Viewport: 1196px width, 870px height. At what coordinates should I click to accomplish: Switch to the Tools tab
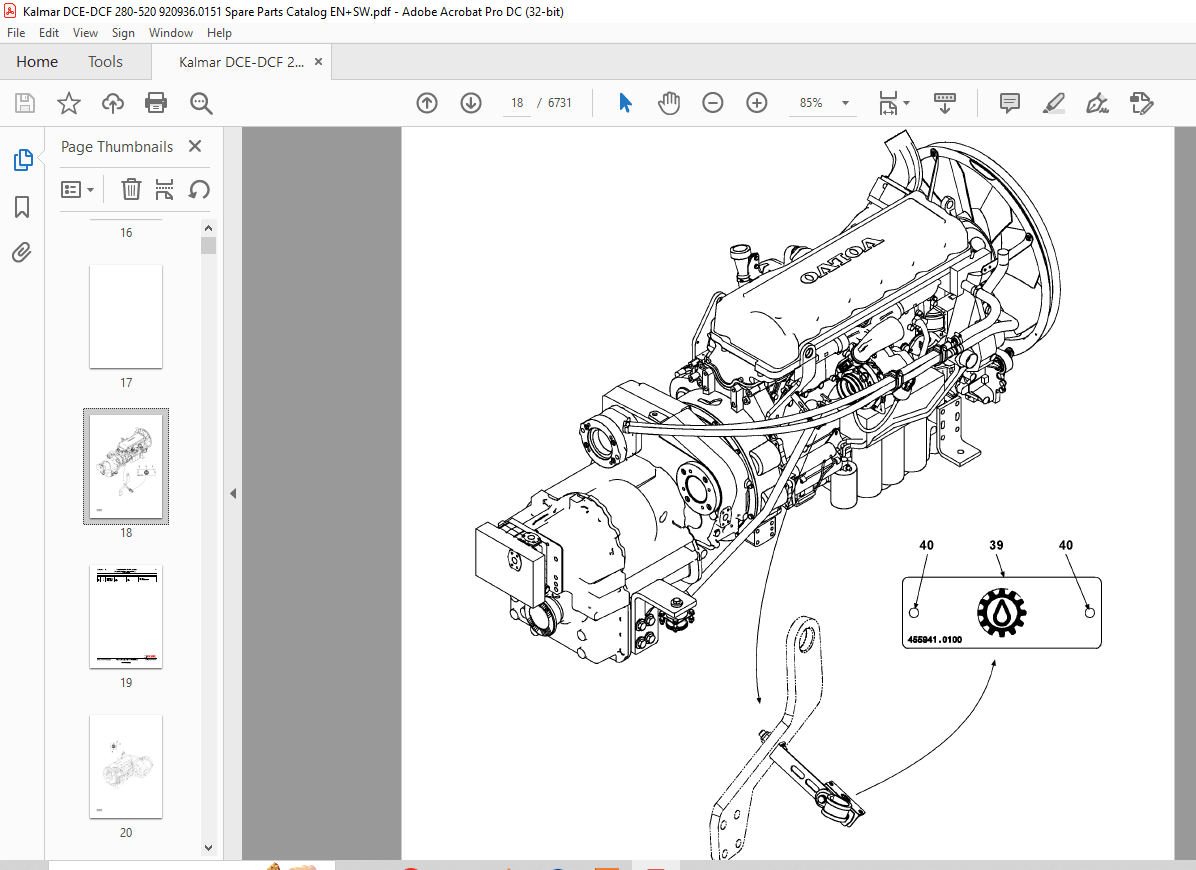pos(105,61)
